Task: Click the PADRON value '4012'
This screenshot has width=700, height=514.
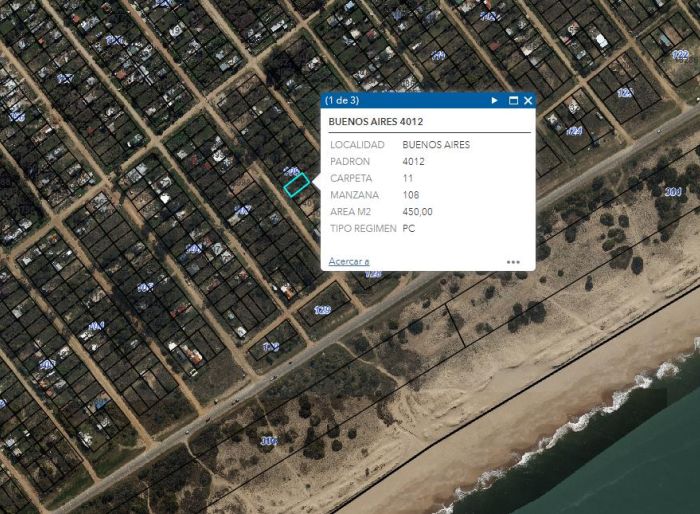Action: [x=413, y=162]
